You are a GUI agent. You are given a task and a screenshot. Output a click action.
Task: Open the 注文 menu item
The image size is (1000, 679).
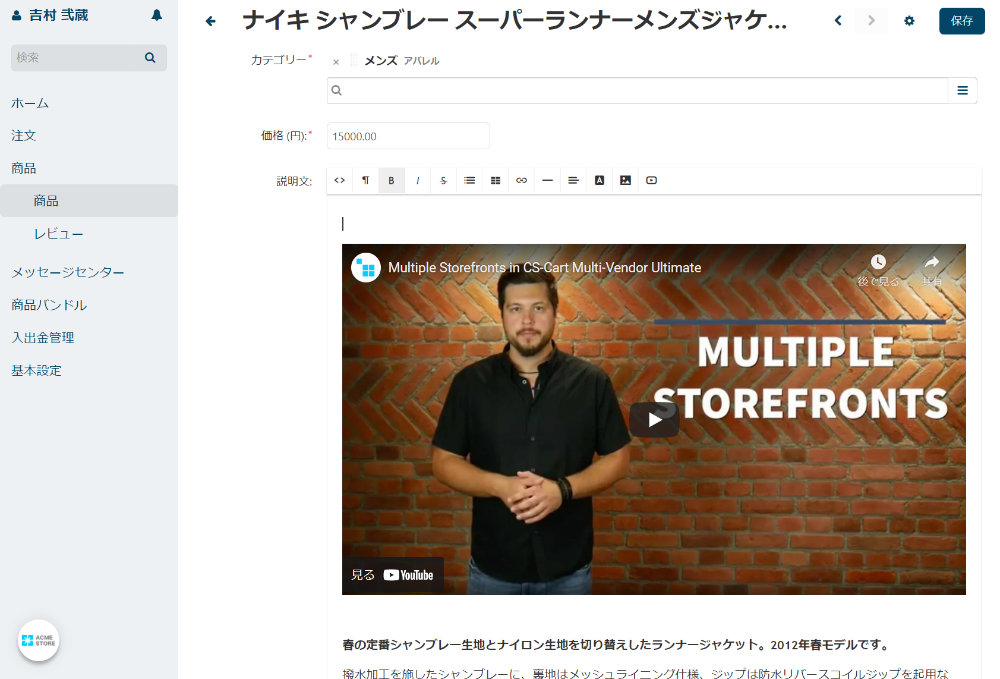(x=24, y=136)
